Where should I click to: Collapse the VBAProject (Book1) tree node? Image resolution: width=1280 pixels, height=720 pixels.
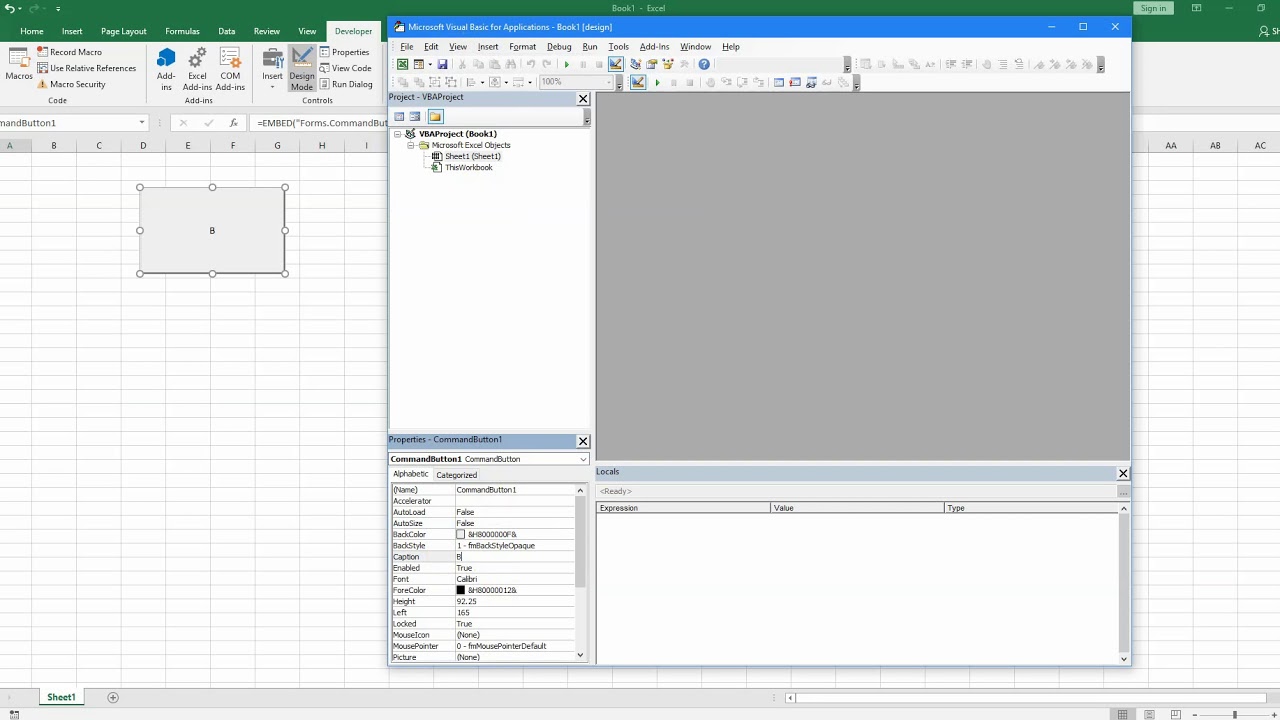click(398, 133)
